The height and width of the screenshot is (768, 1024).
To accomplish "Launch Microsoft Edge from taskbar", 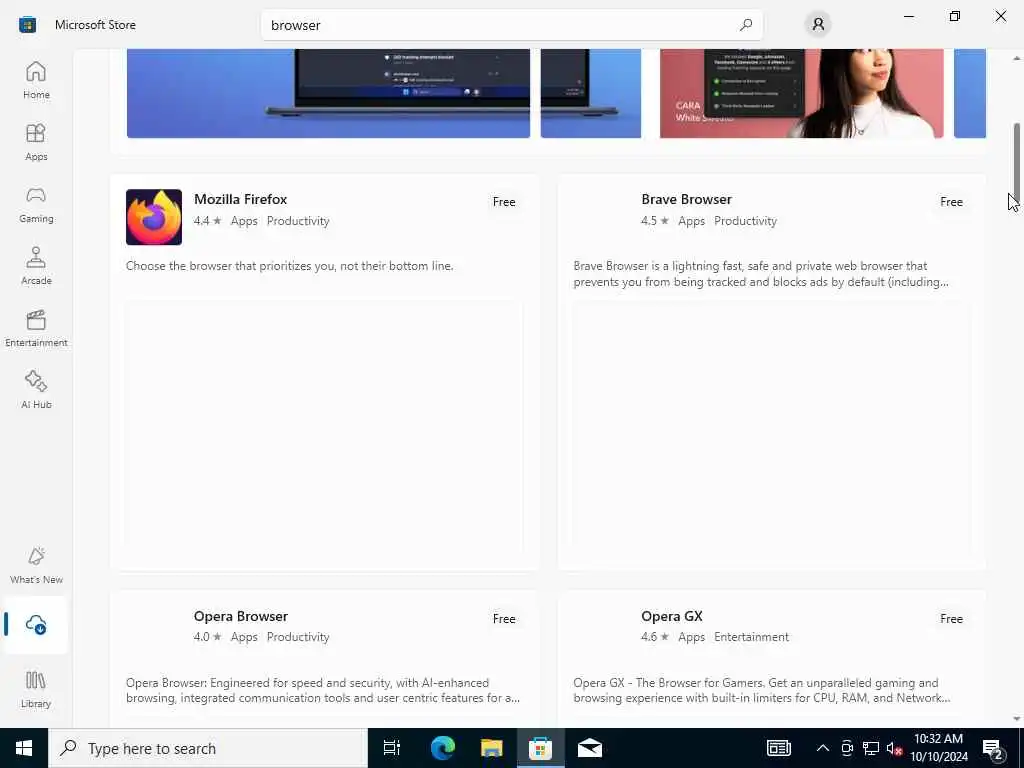I will [442, 748].
